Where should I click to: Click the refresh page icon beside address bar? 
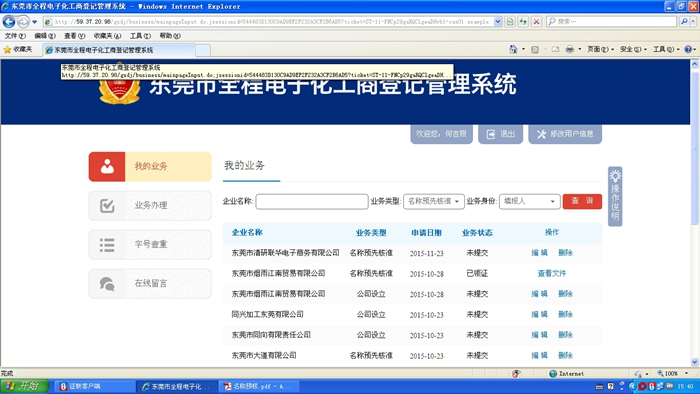(x=523, y=21)
